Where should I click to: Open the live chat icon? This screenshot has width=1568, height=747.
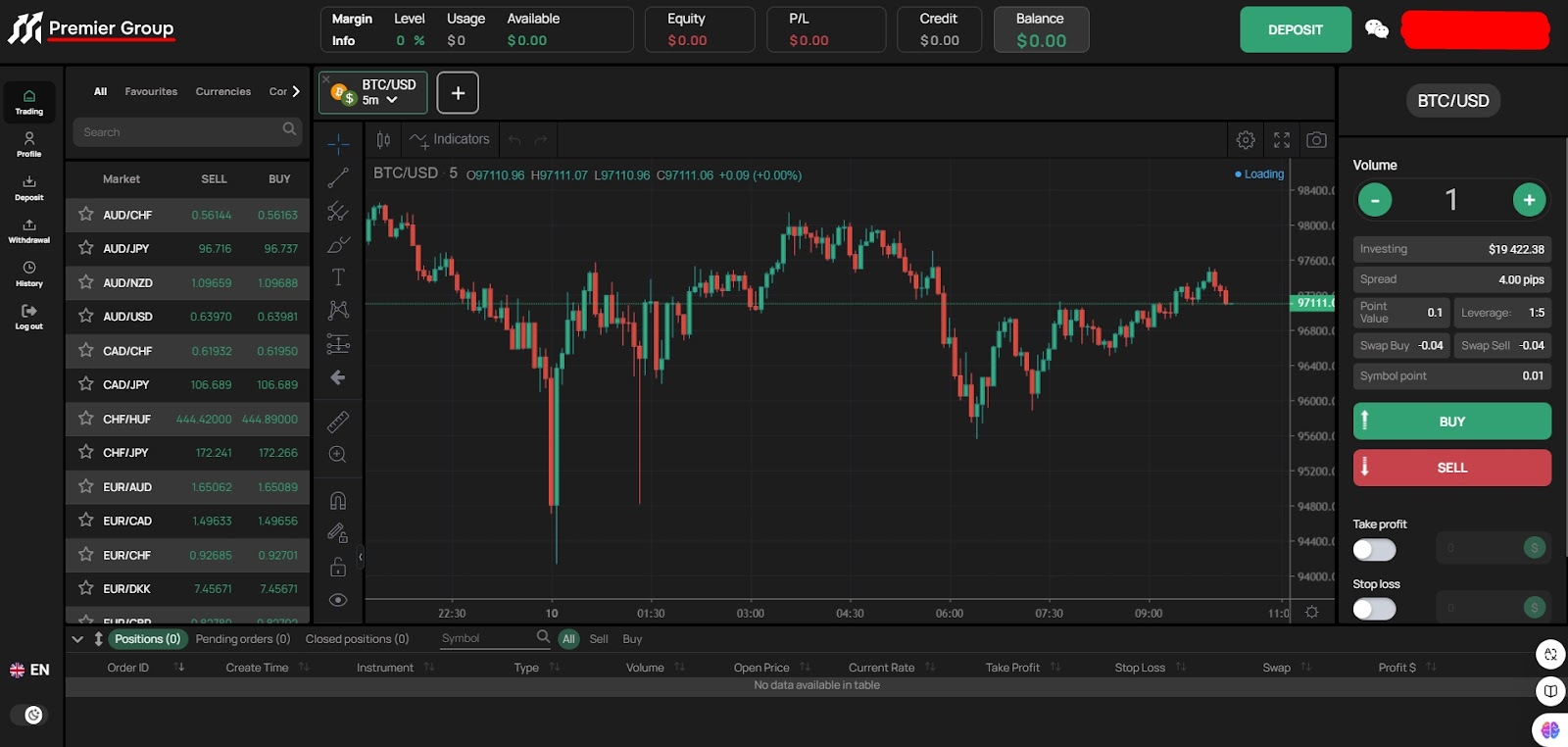coord(1377,29)
